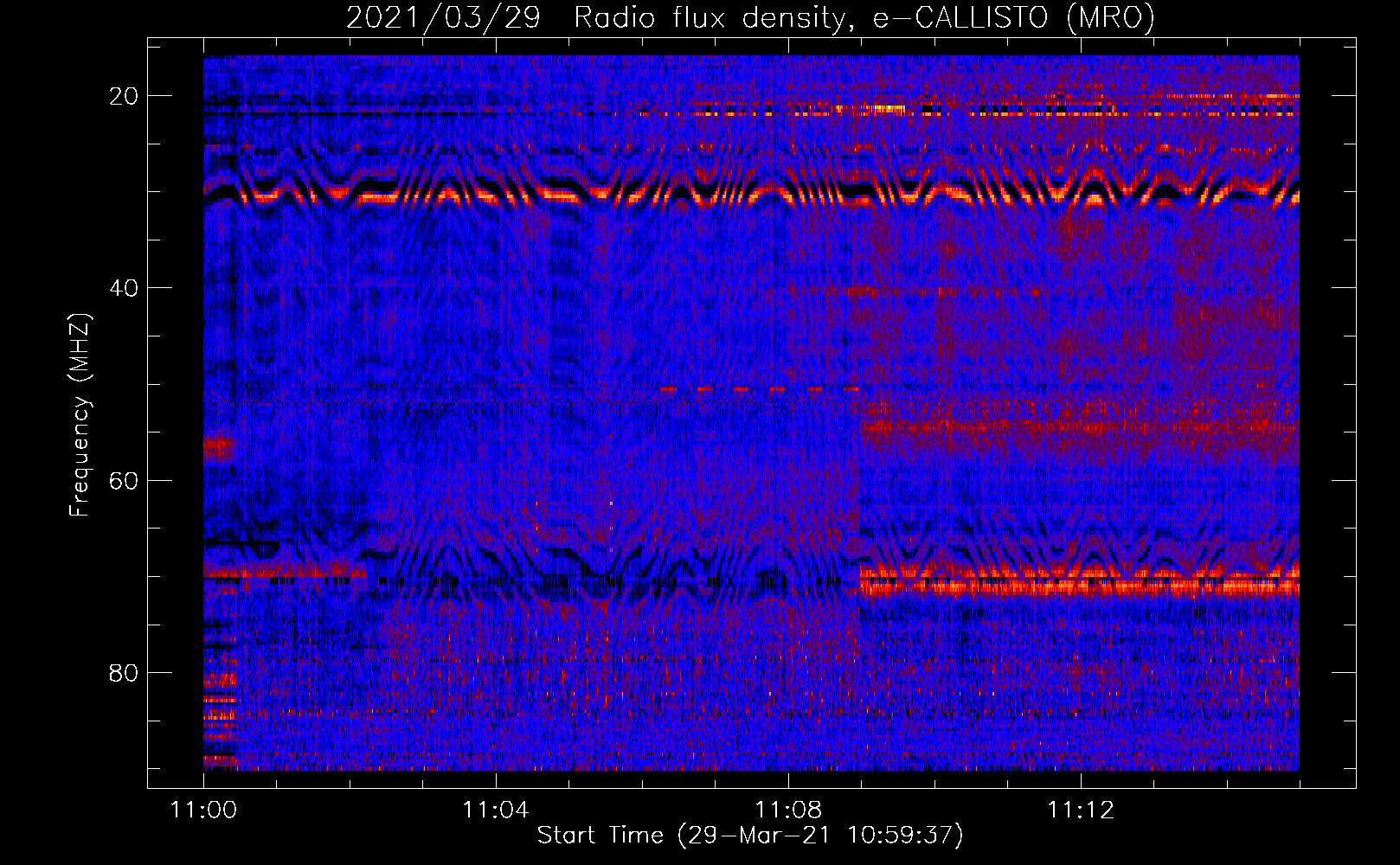Click the '11:04' time tick label
1400x865 pixels.
tap(496, 811)
